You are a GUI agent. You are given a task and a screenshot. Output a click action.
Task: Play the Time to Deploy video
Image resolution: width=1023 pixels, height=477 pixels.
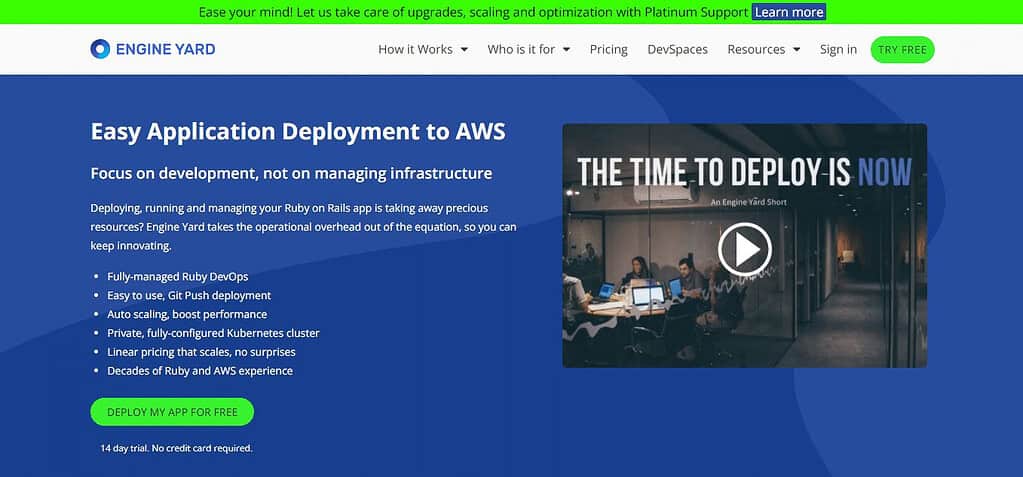coord(744,249)
